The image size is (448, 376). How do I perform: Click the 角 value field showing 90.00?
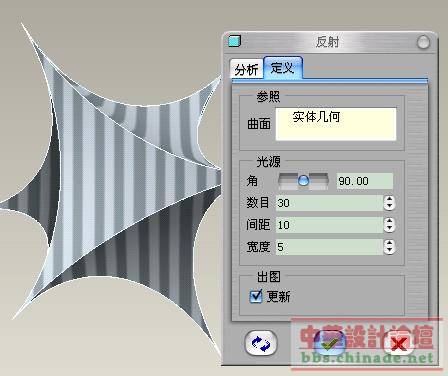tap(365, 181)
